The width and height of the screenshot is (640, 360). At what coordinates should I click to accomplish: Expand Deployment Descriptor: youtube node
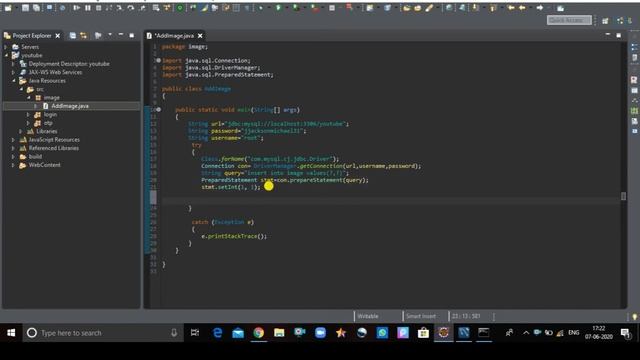(13, 64)
